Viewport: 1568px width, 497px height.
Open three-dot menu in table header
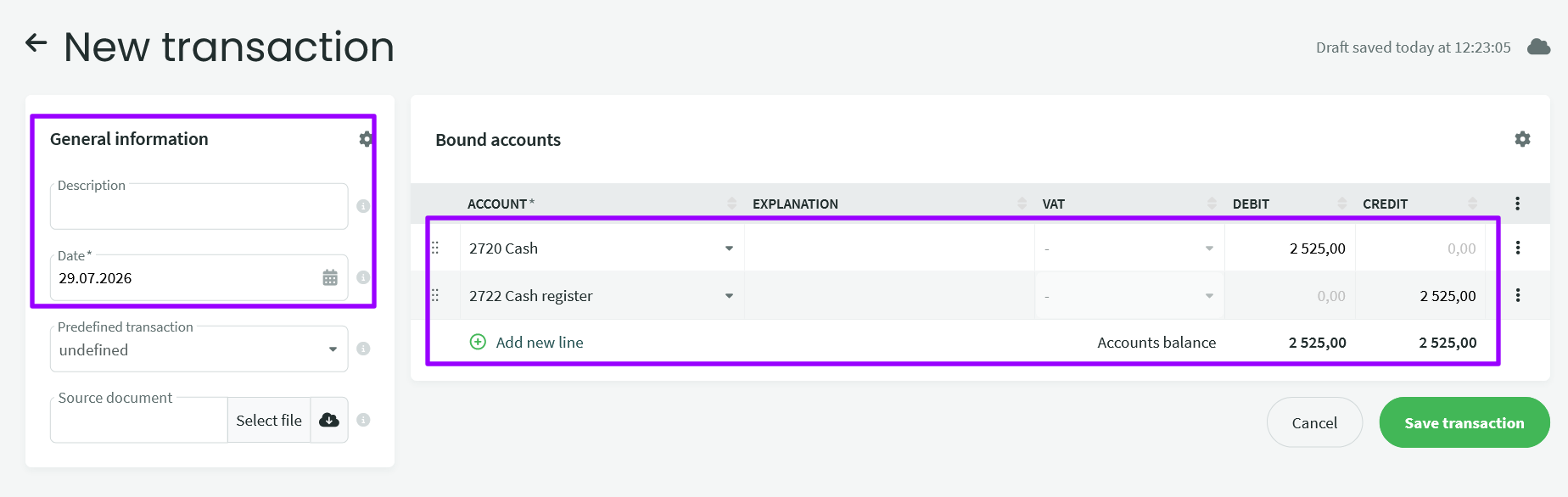[x=1518, y=204]
